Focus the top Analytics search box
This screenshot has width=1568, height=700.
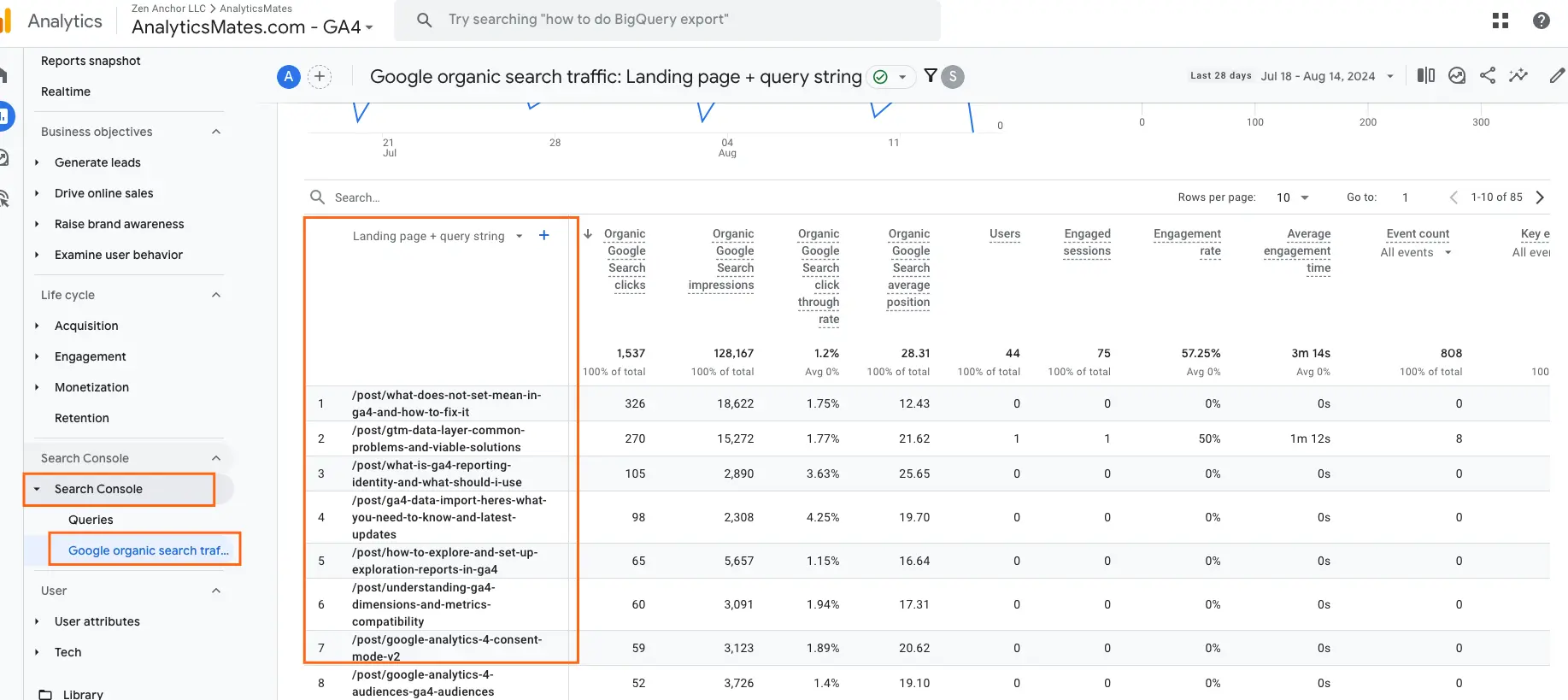(x=667, y=20)
